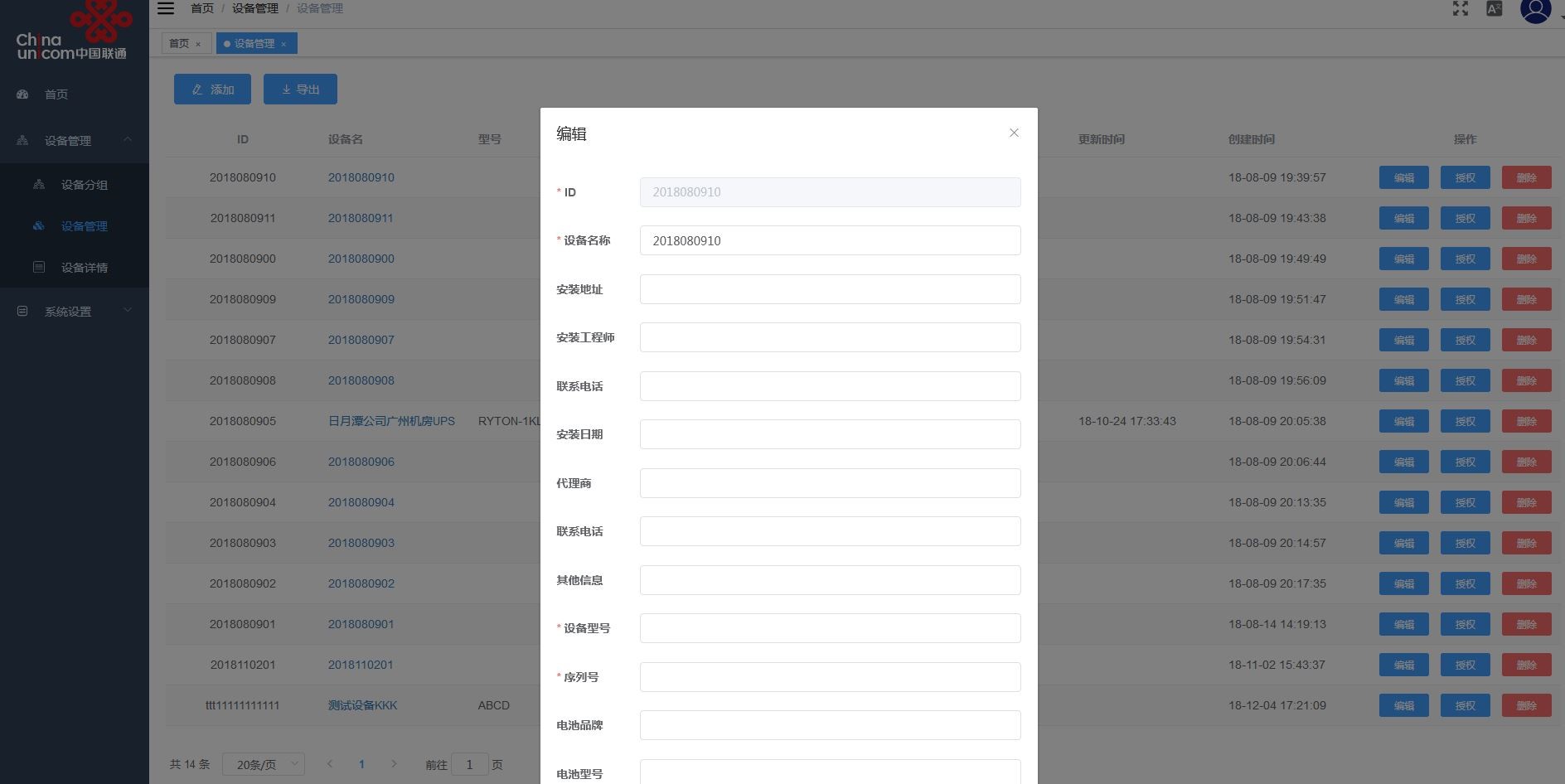Close the 设备管理 tab
Image resolution: width=1565 pixels, height=784 pixels.
pyautogui.click(x=283, y=43)
